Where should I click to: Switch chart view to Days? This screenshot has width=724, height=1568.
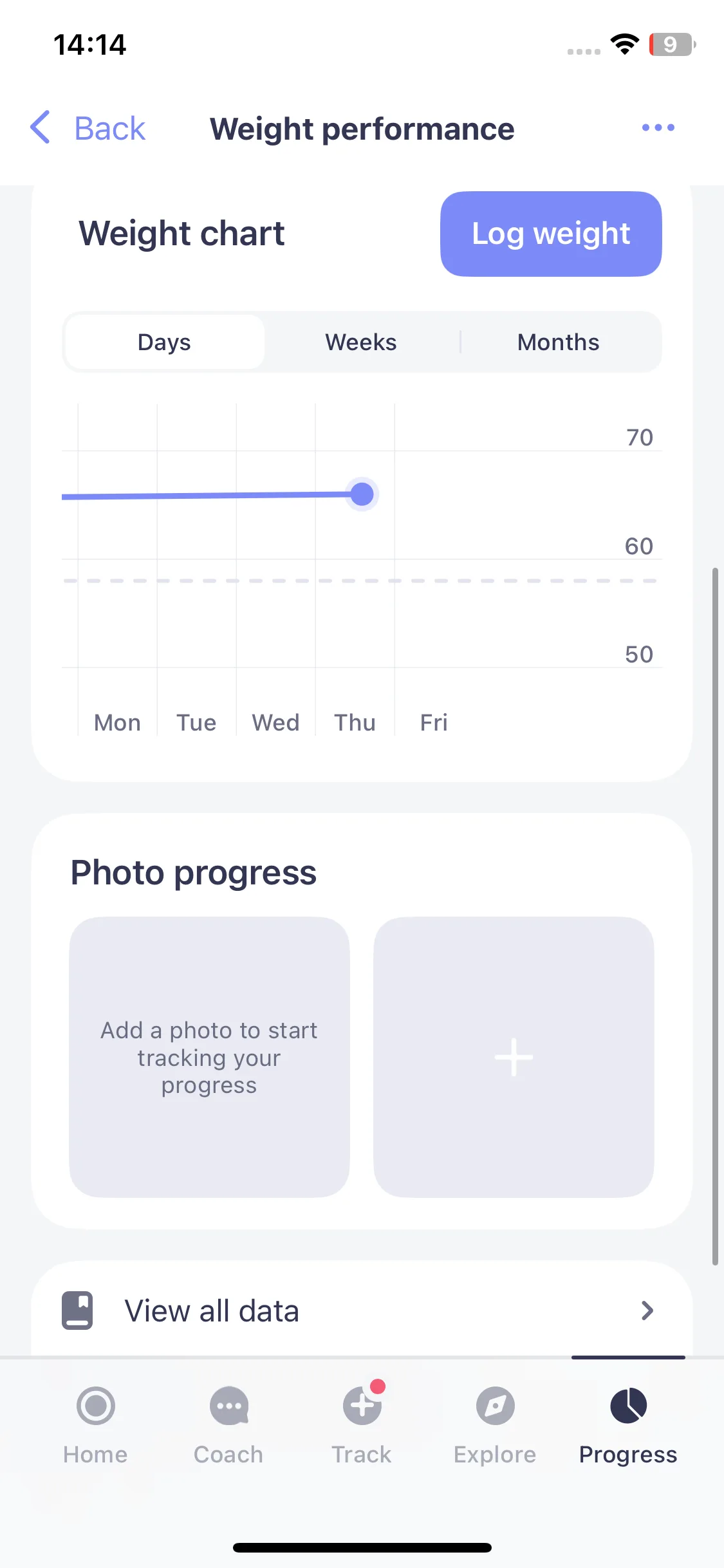[x=165, y=342]
